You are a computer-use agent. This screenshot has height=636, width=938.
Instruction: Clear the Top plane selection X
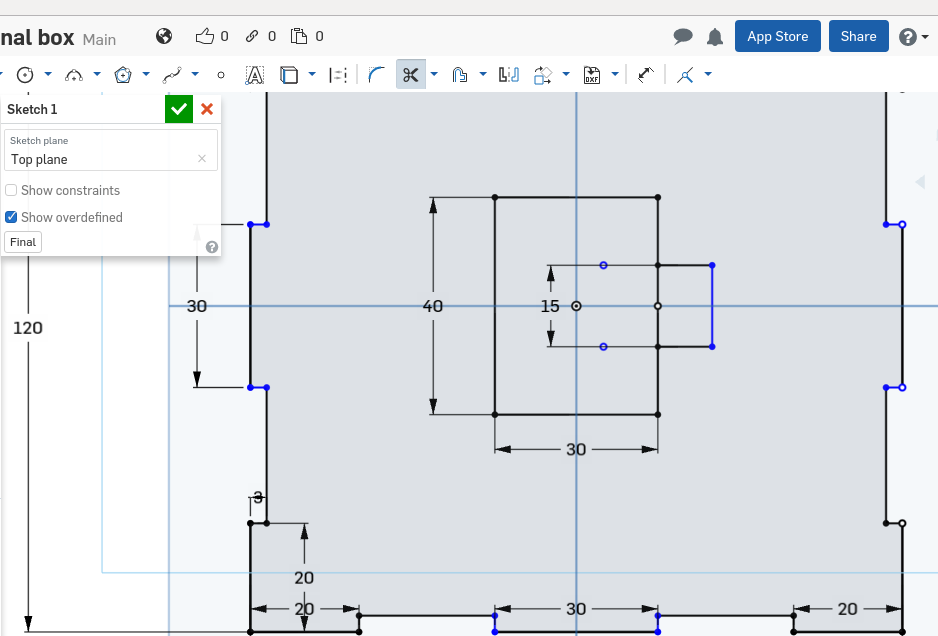click(x=202, y=159)
